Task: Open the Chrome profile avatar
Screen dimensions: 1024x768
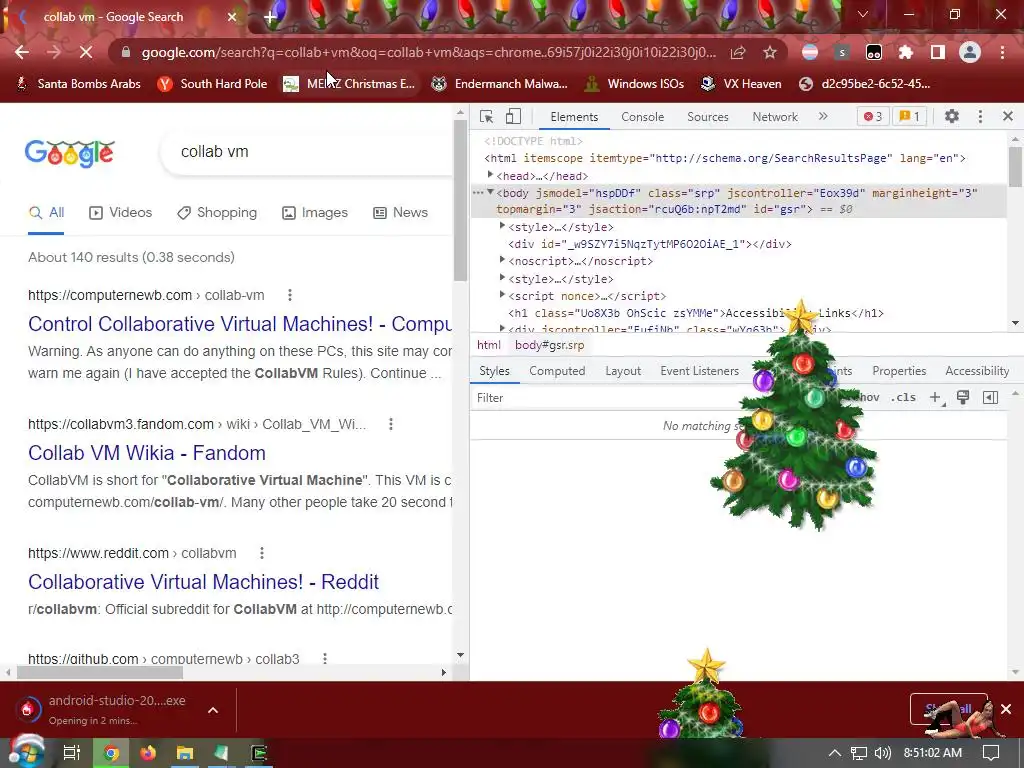Action: point(970,52)
